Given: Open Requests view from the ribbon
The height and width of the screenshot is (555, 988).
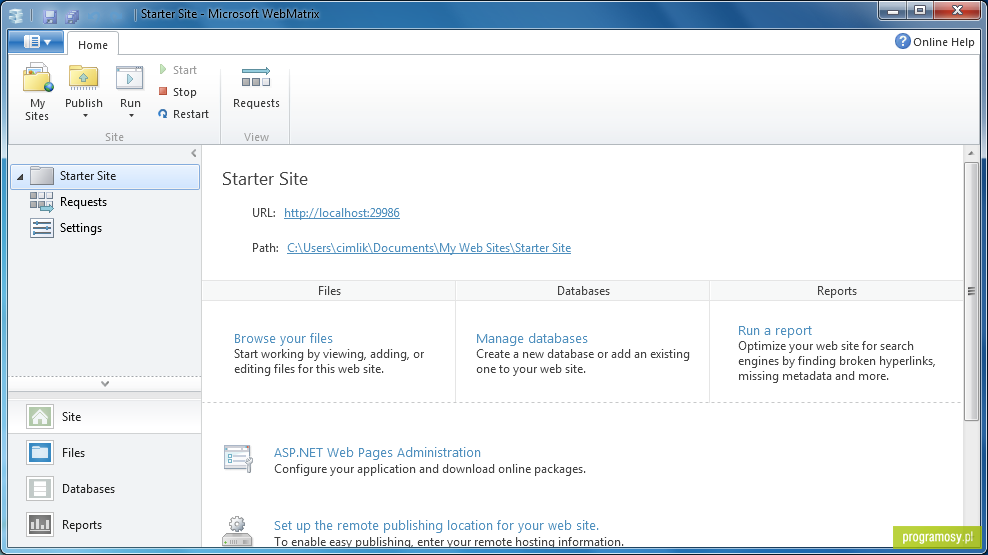Looking at the screenshot, I should (256, 88).
